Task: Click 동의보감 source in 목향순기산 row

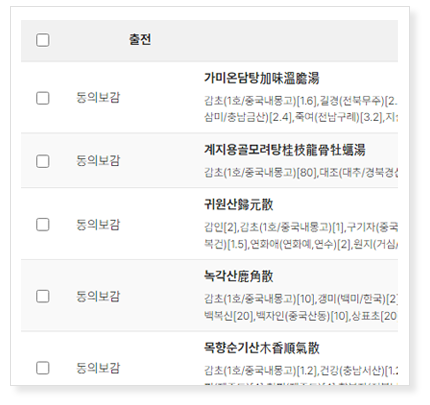Action: [98, 368]
